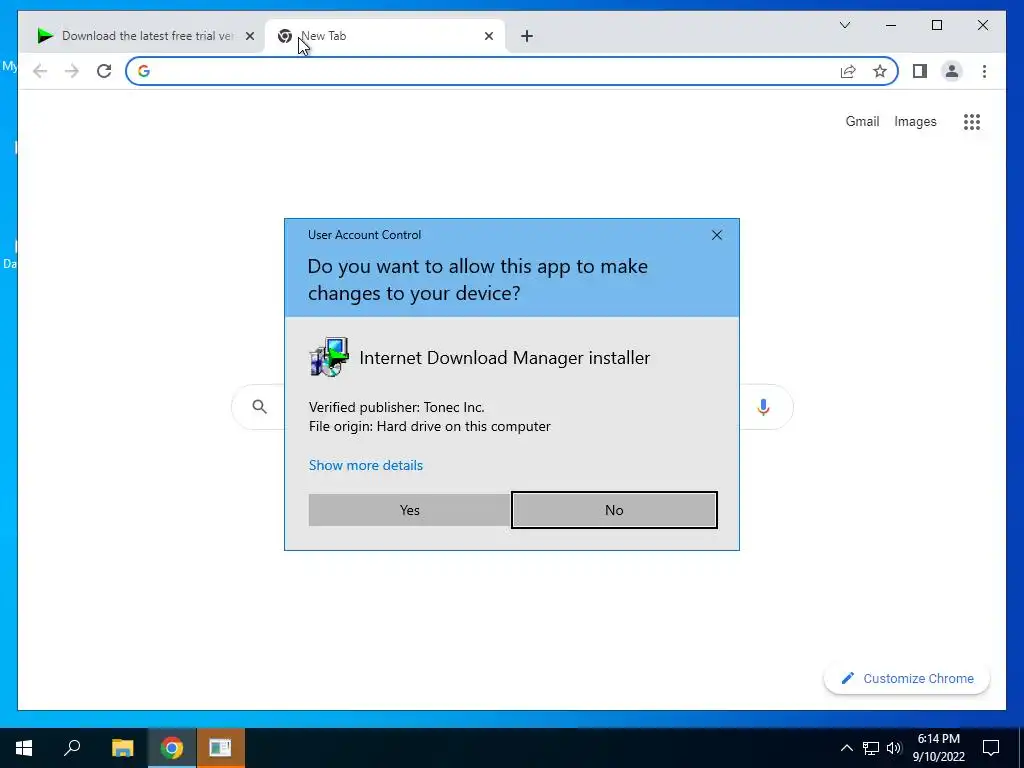The width and height of the screenshot is (1024, 768).
Task: Open the volume tray icon
Action: pos(894,748)
